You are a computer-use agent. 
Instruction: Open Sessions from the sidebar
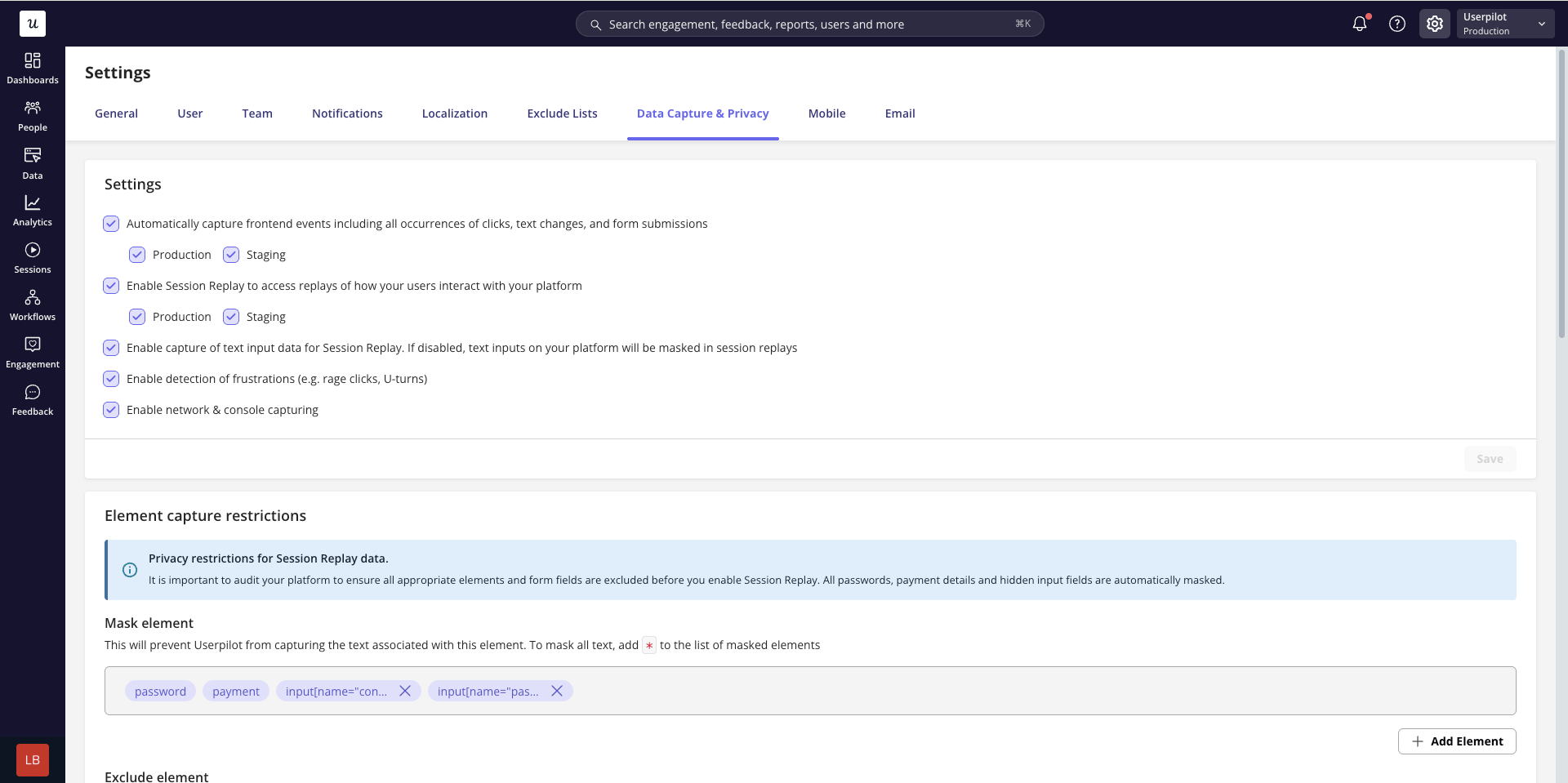[x=33, y=258]
